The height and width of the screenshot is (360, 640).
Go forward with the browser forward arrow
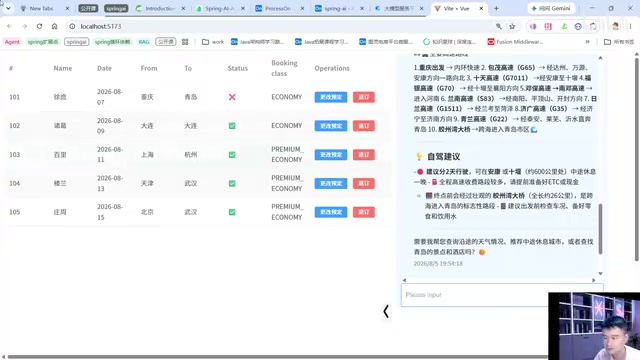point(24,26)
